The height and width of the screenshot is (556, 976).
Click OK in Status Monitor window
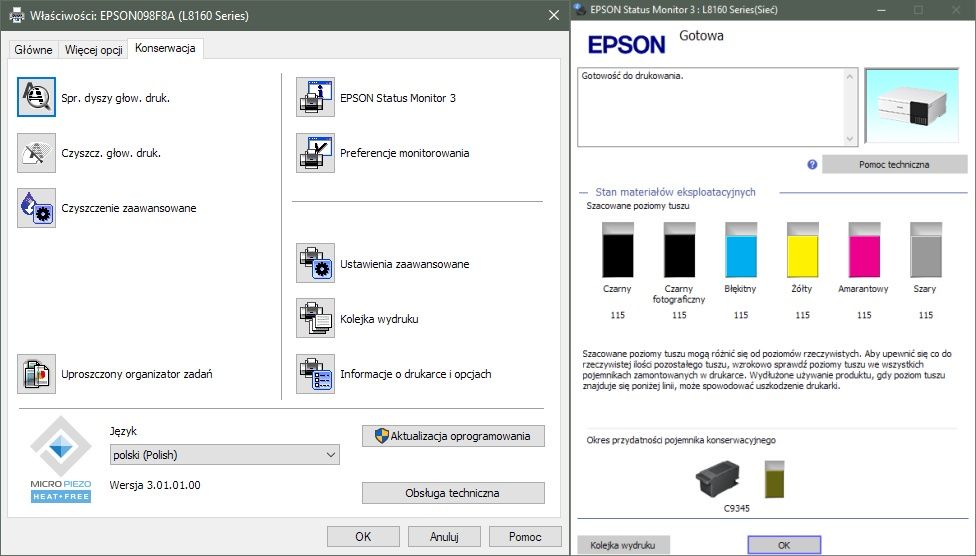tap(784, 545)
